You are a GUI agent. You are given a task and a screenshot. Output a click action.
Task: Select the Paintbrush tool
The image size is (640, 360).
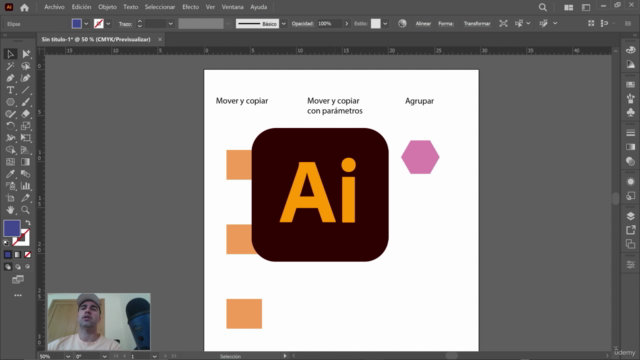point(26,102)
